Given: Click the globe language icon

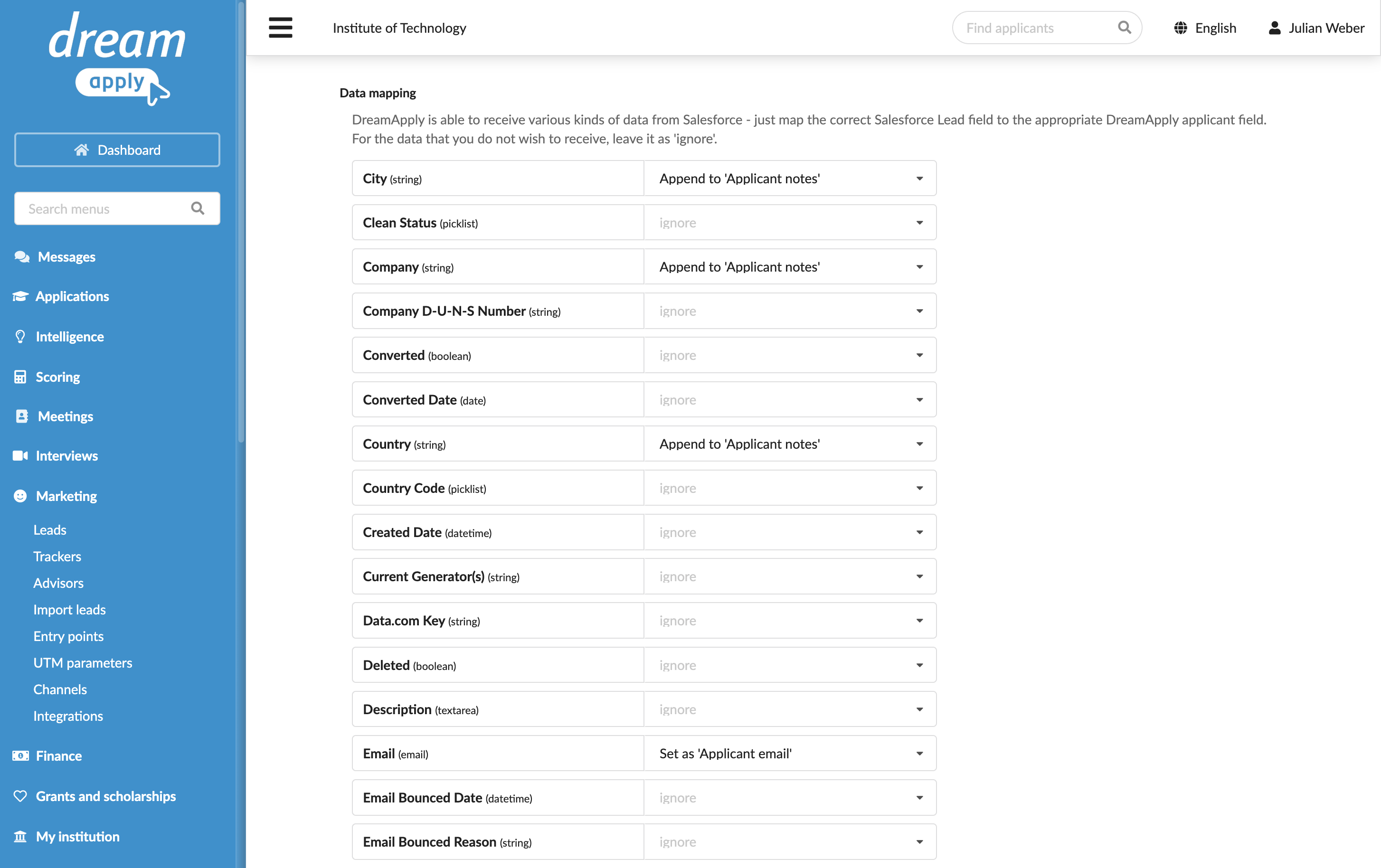Looking at the screenshot, I should (x=1180, y=28).
